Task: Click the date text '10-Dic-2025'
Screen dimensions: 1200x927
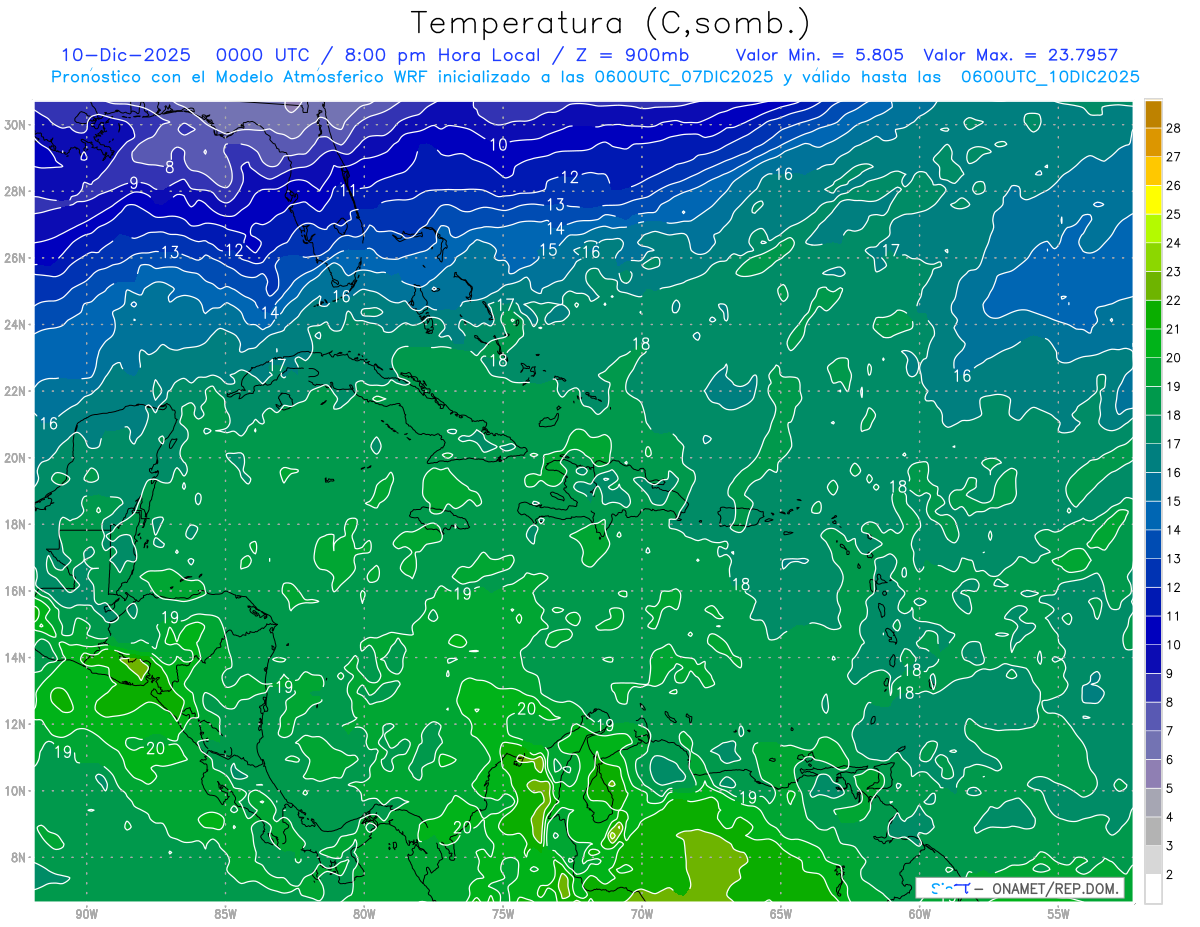Action: (125, 55)
